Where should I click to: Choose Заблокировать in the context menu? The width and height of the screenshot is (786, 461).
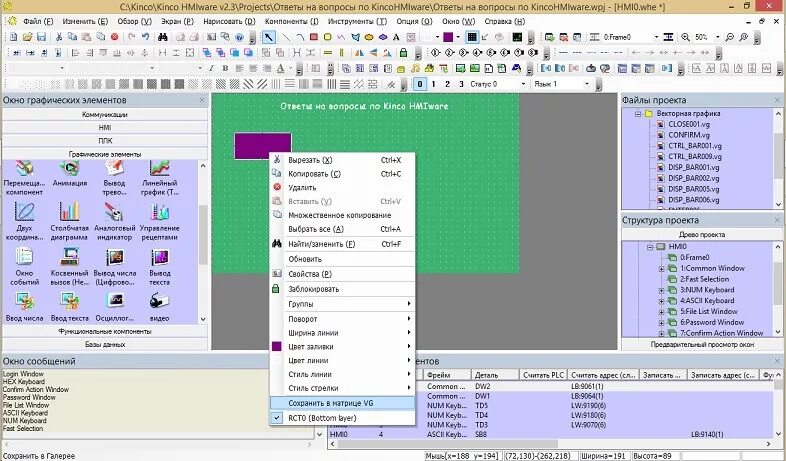[342, 289]
